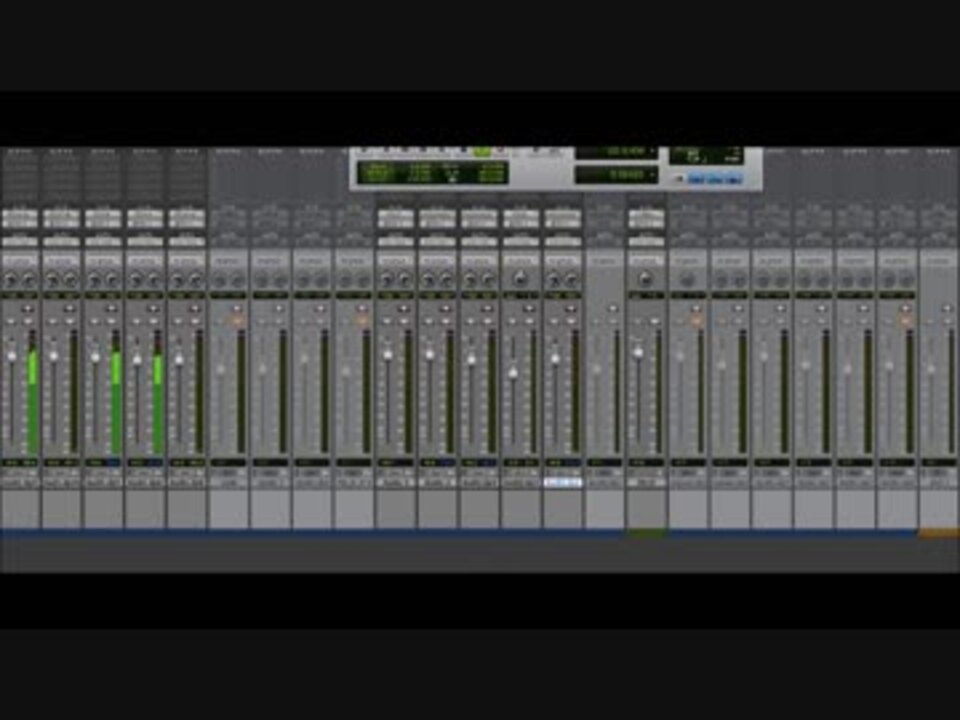
Task: Click the tempo and meter display in the transport
Action: point(706,156)
